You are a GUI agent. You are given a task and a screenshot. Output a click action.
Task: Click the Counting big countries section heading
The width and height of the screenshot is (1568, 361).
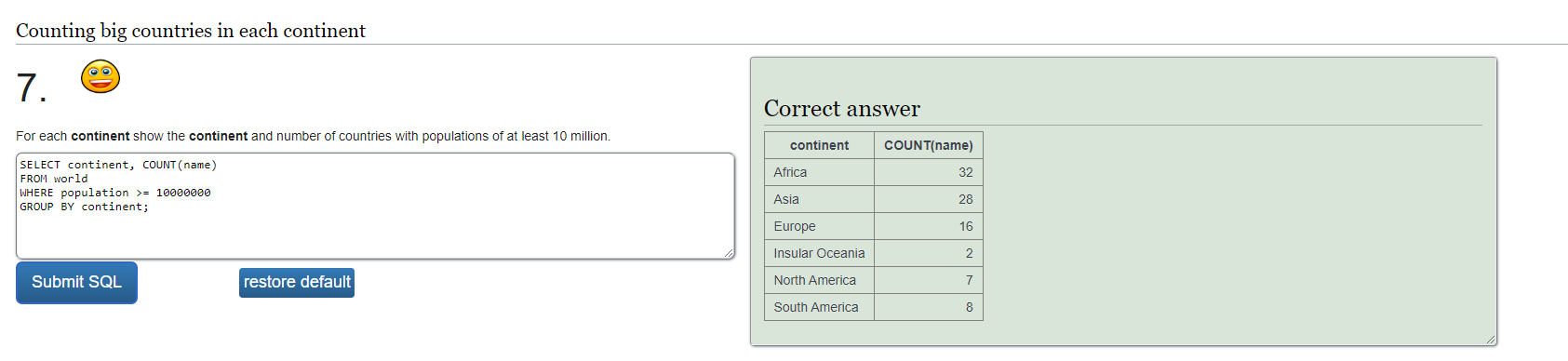(191, 31)
